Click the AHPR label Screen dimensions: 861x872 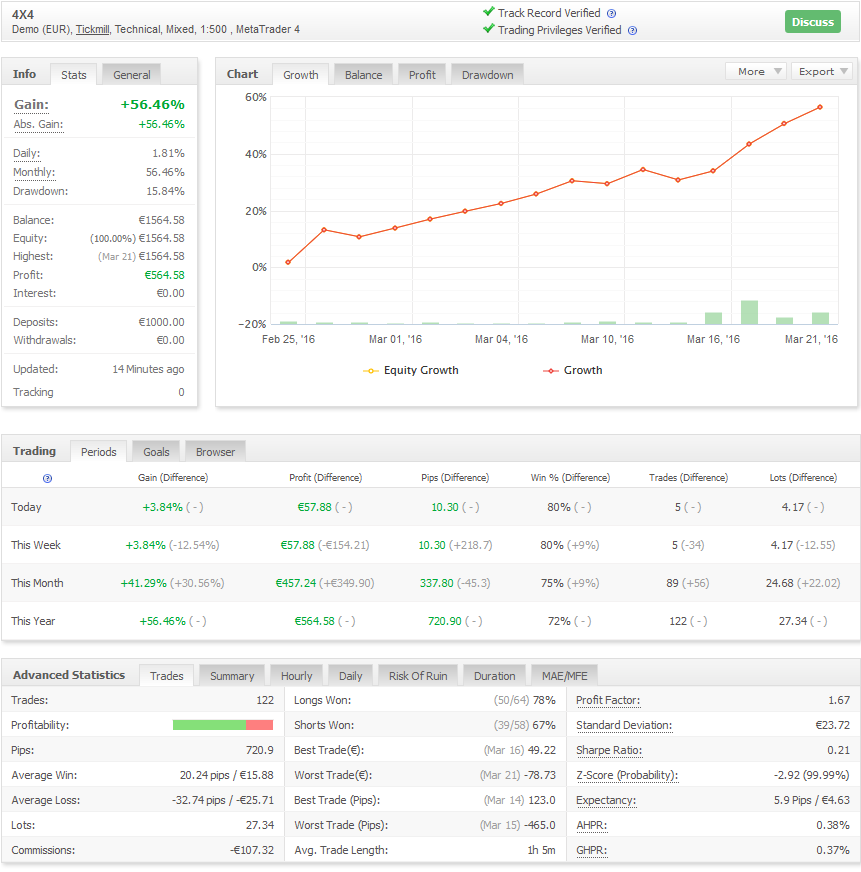[592, 825]
